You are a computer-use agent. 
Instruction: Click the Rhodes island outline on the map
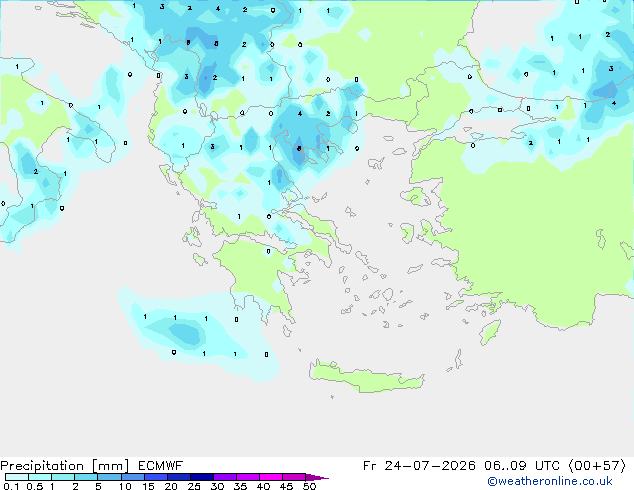point(490,332)
